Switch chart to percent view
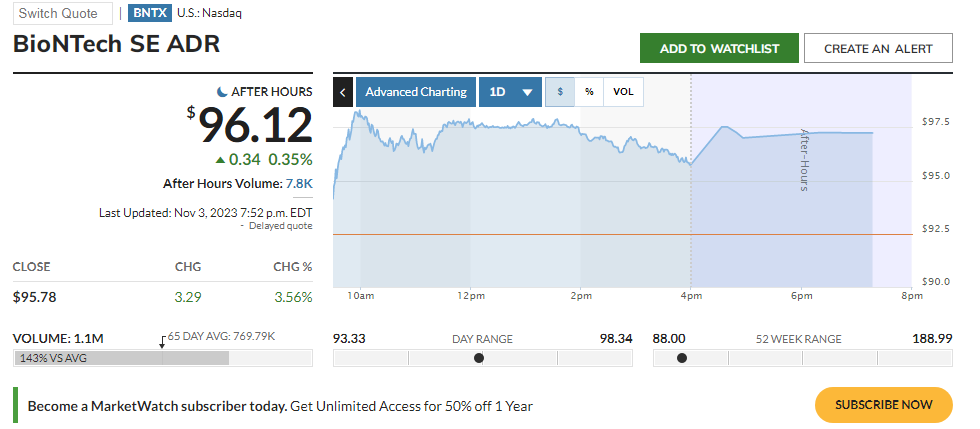980x429 pixels. [589, 92]
